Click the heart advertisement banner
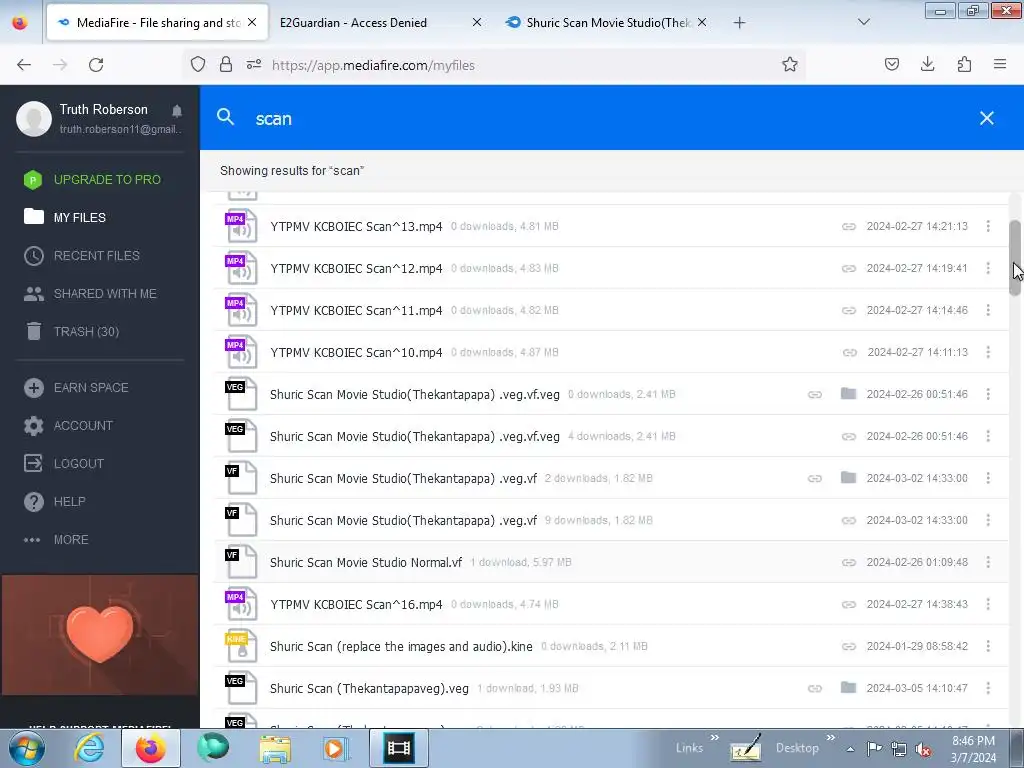Screen dimensions: 1024x768 click(x=100, y=635)
